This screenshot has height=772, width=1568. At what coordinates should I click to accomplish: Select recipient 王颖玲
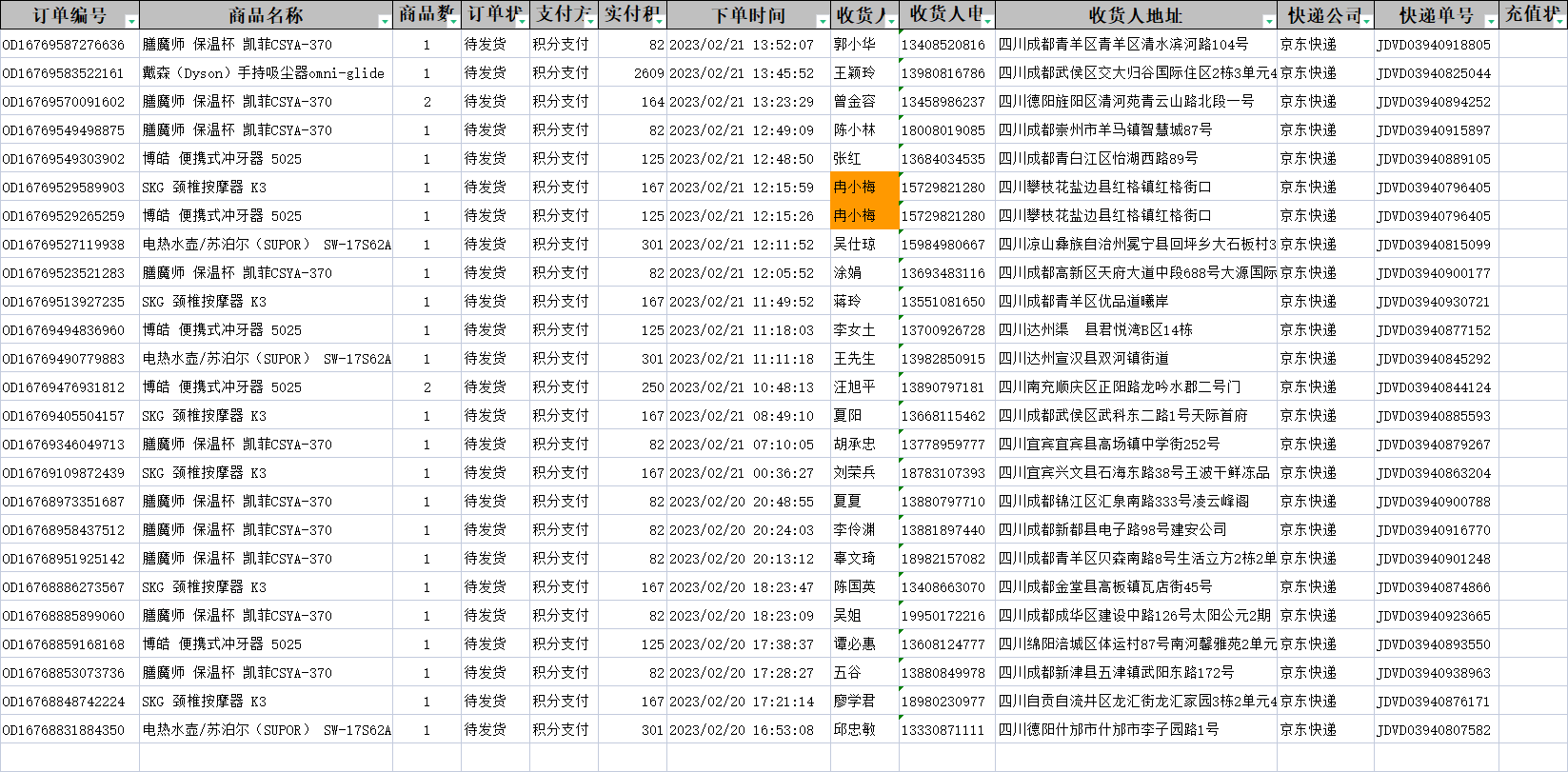point(864,73)
